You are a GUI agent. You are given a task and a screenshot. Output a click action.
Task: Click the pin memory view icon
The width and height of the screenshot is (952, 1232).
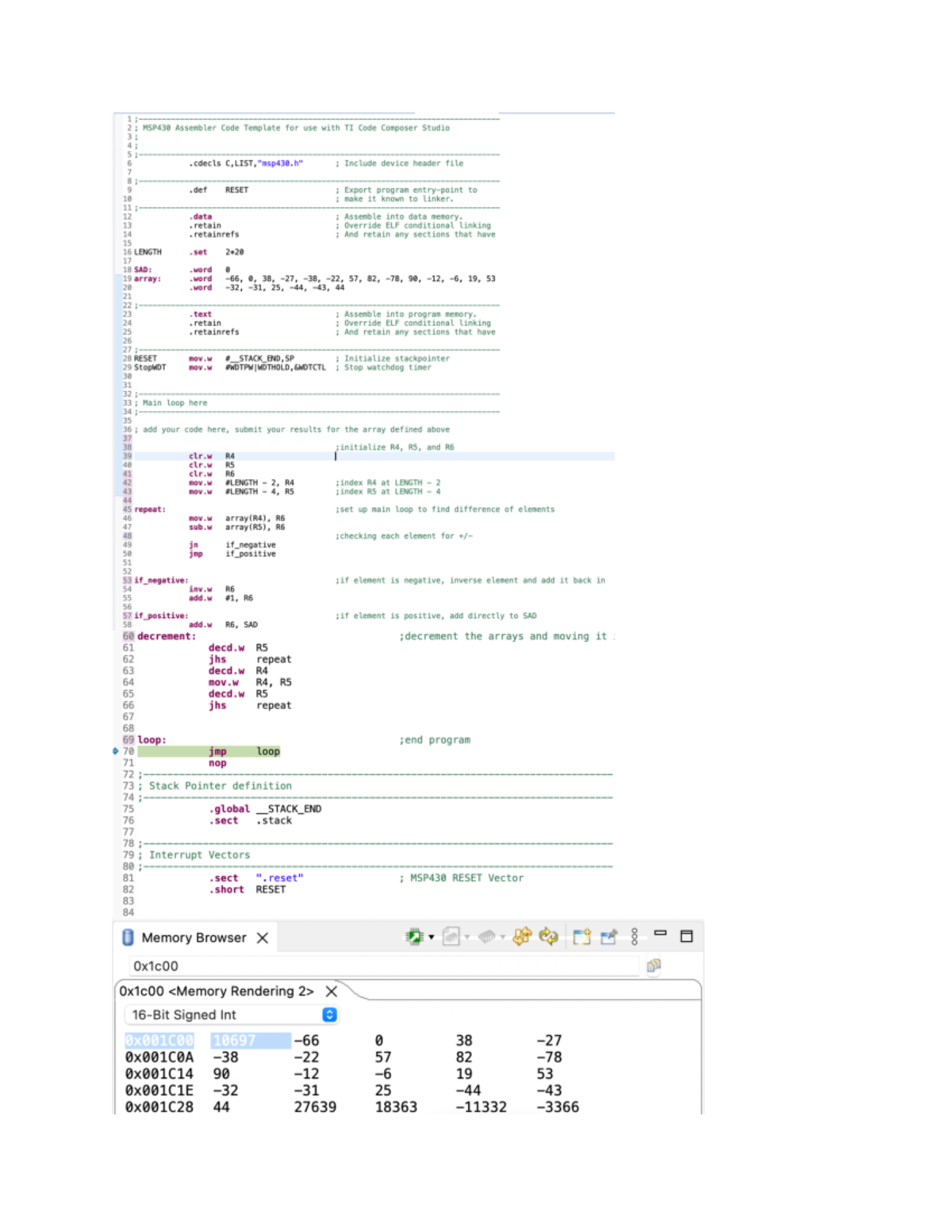[x=608, y=937]
